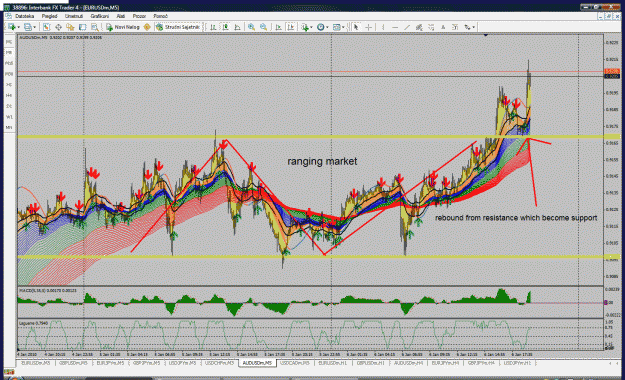Select the horizontal line drawing tool

(395, 27)
